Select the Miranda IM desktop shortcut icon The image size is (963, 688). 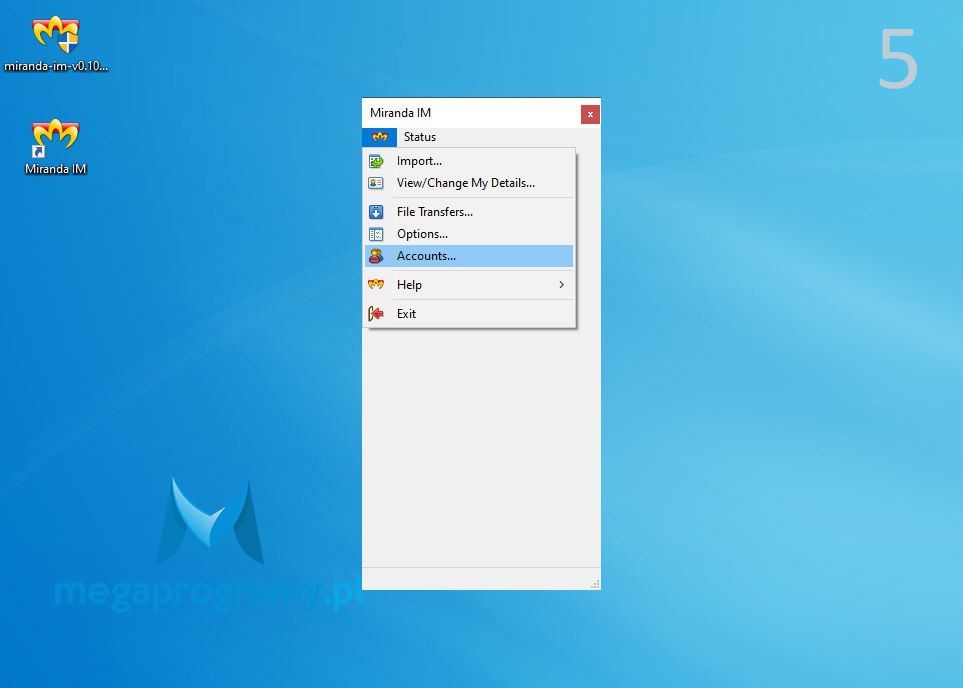tap(55, 138)
